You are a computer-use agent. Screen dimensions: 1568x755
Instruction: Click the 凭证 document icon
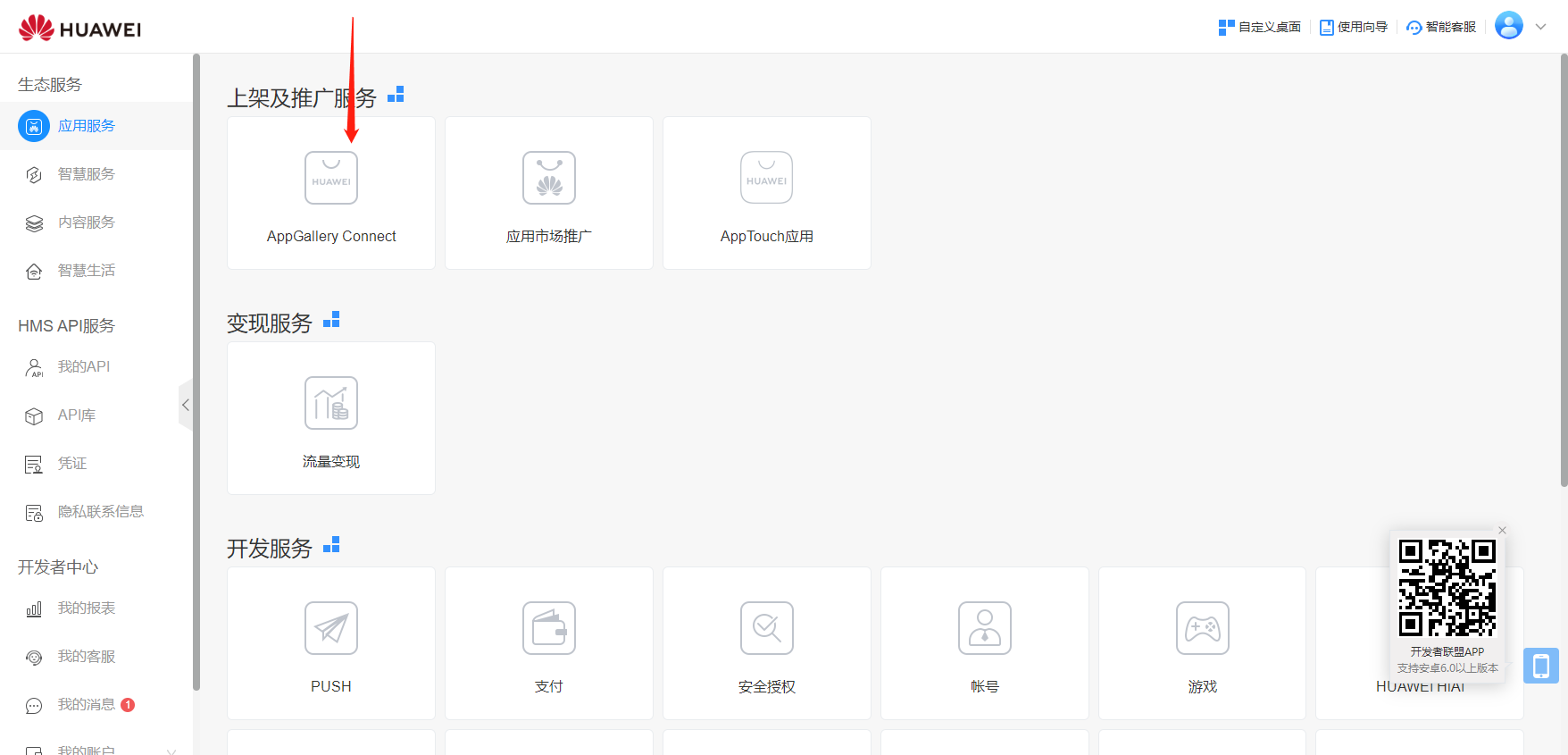pyautogui.click(x=34, y=465)
